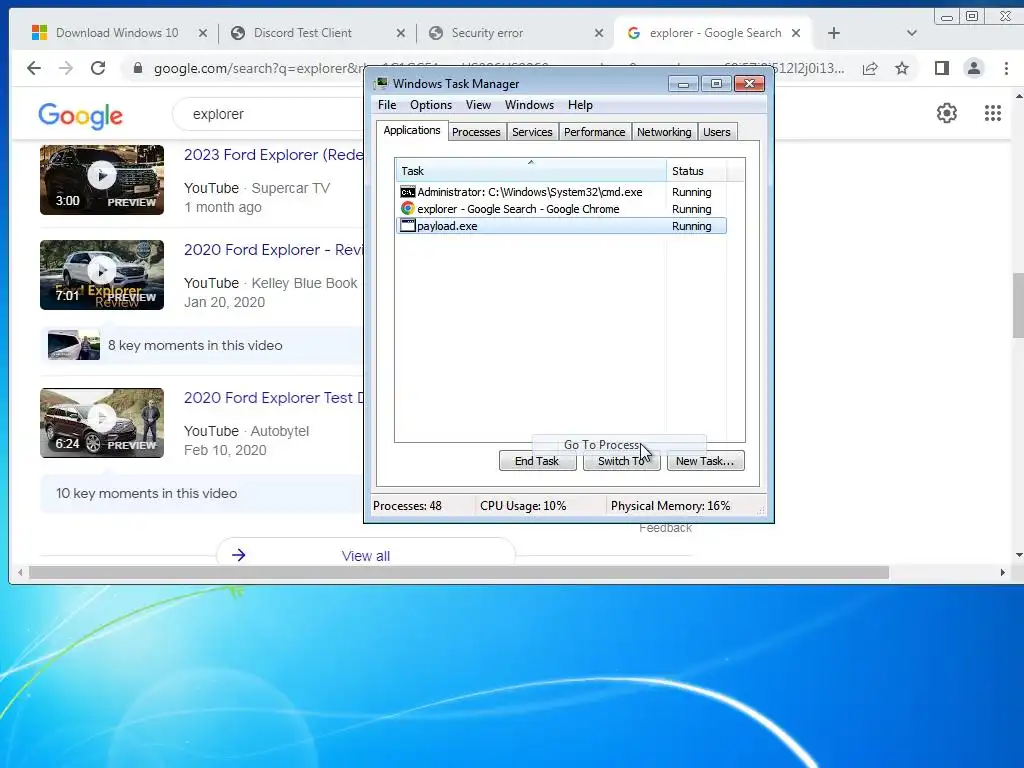The image size is (1024, 768).
Task: Switch to Networking tab
Action: point(664,132)
